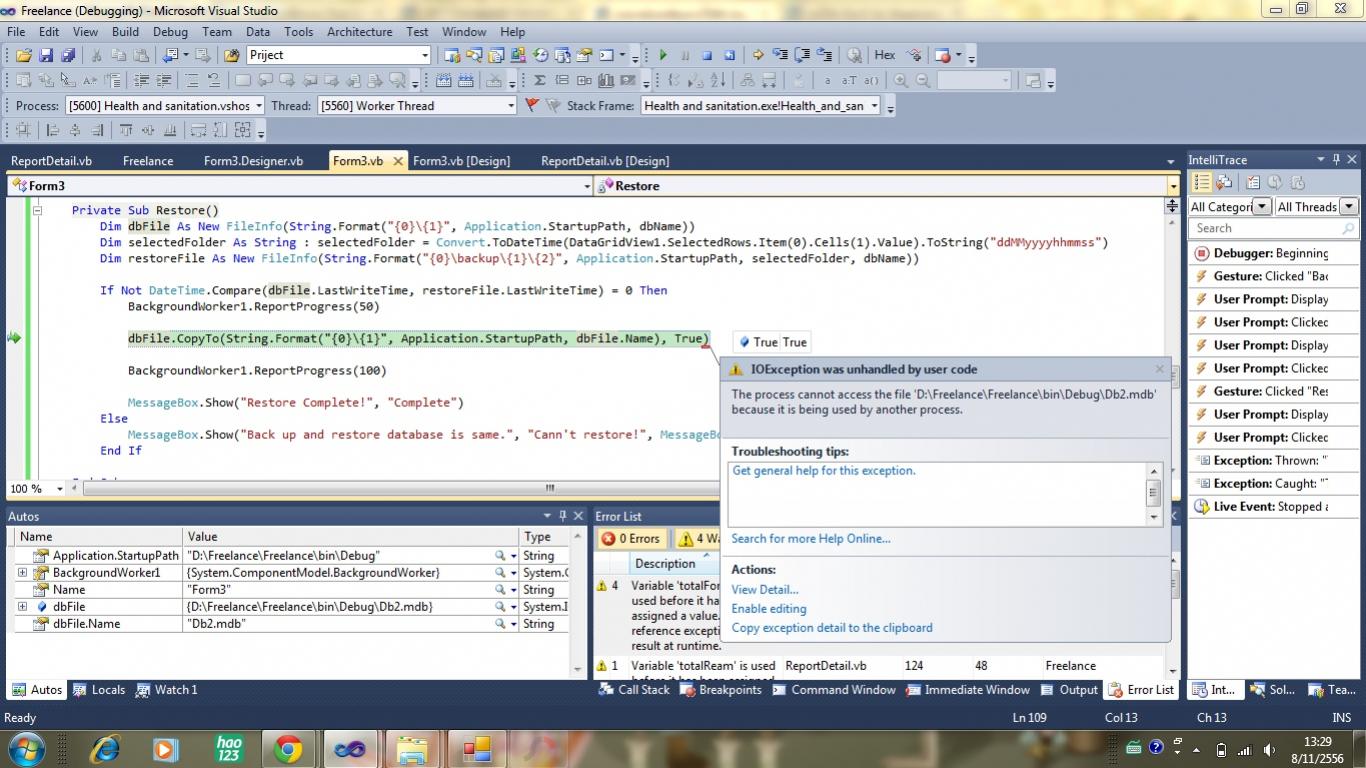
Task: Click the Hex display button
Action: point(885,56)
